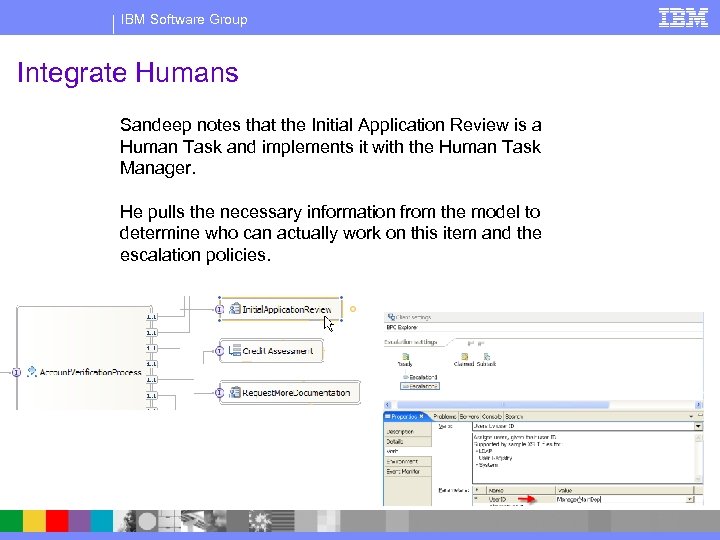Screen dimensions: 720x540
Task: Minimize the Properties view panel
Action: 700,416
